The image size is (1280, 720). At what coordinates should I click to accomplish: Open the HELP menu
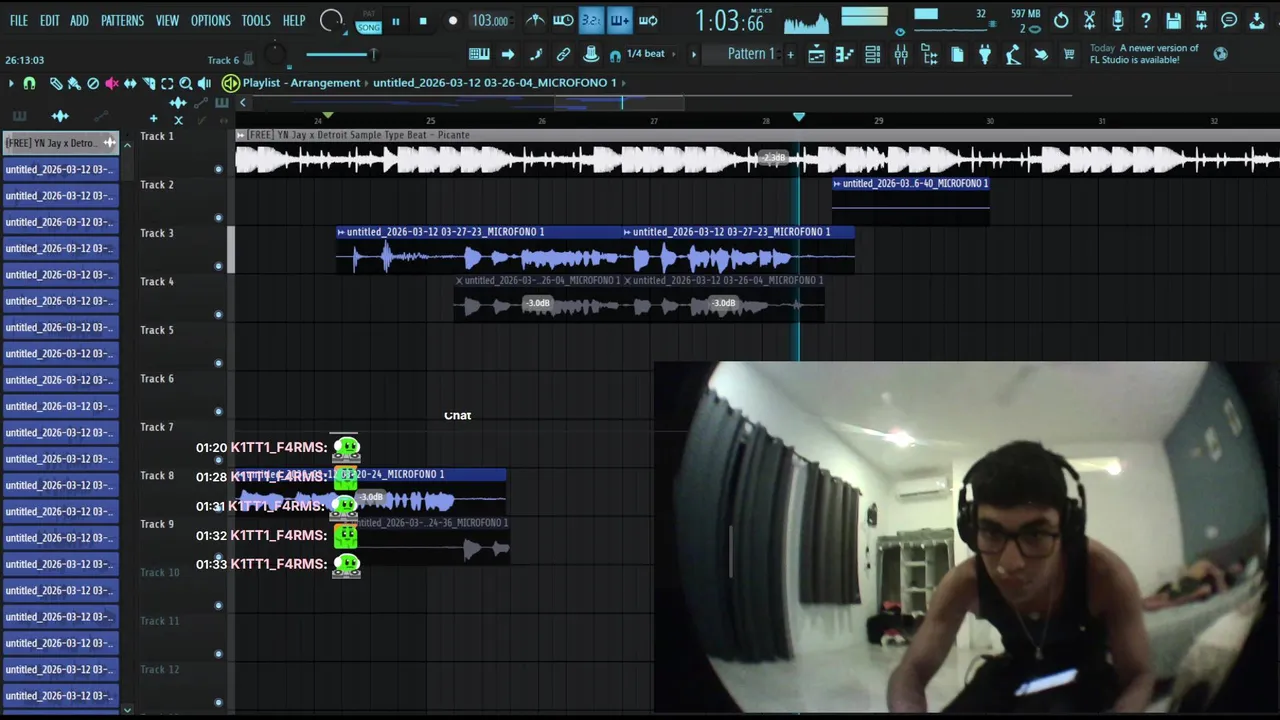294,20
